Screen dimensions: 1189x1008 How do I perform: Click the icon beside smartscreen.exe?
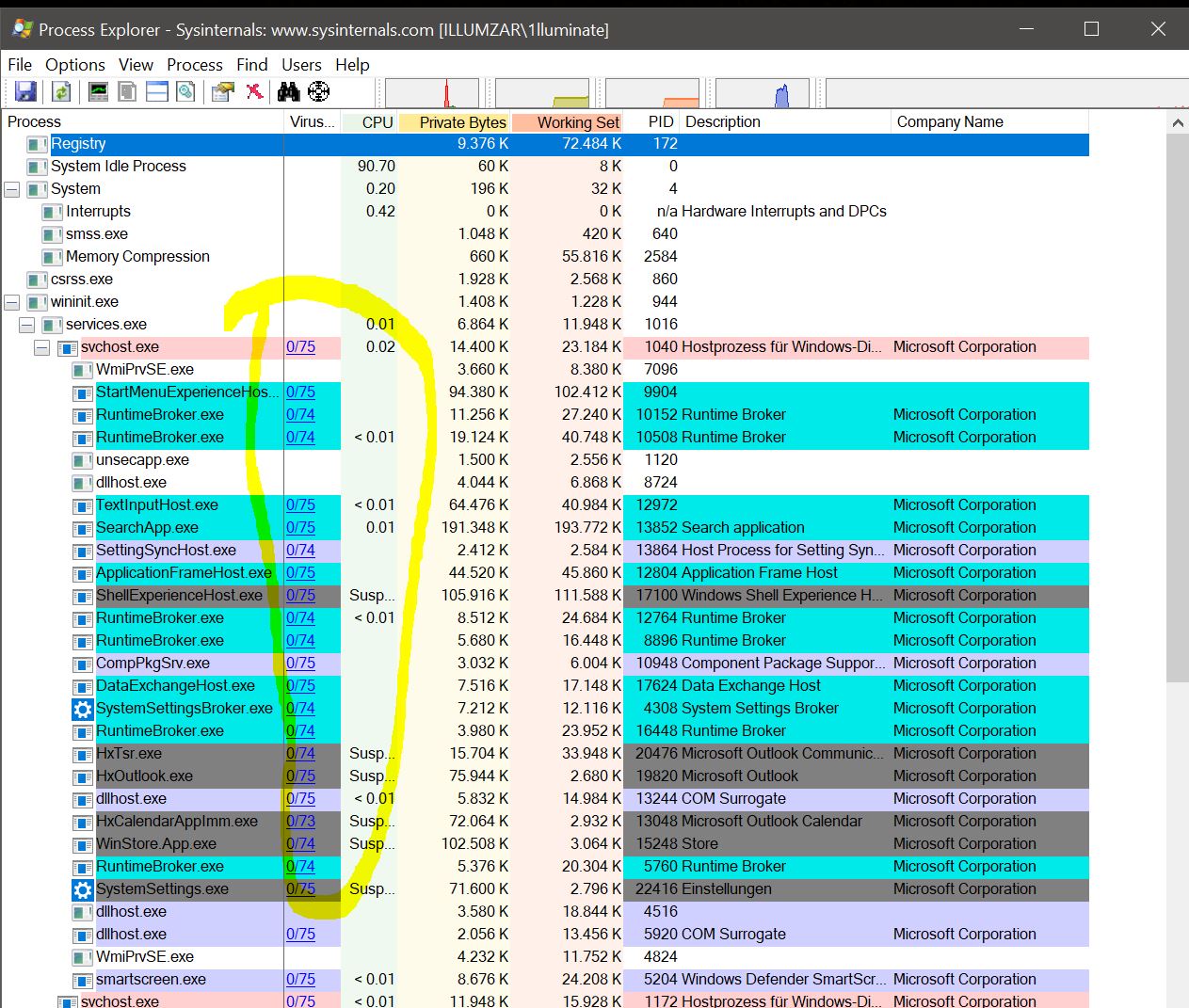click(x=83, y=980)
